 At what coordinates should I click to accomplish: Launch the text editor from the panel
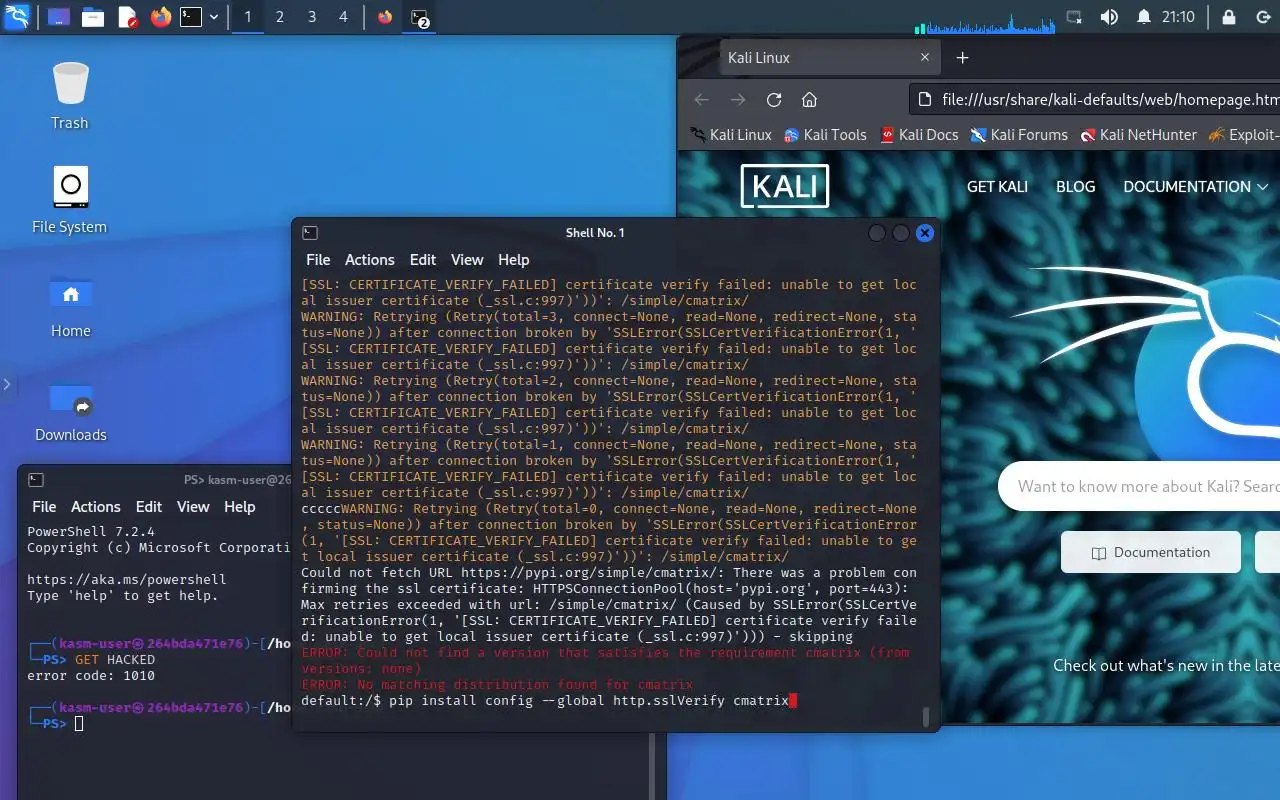pyautogui.click(x=127, y=17)
